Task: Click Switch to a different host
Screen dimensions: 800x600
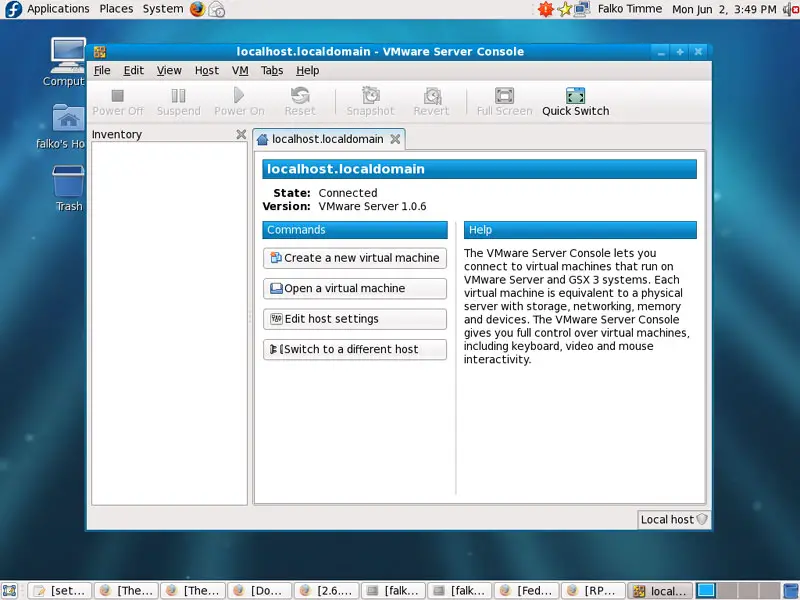Action: 355,350
